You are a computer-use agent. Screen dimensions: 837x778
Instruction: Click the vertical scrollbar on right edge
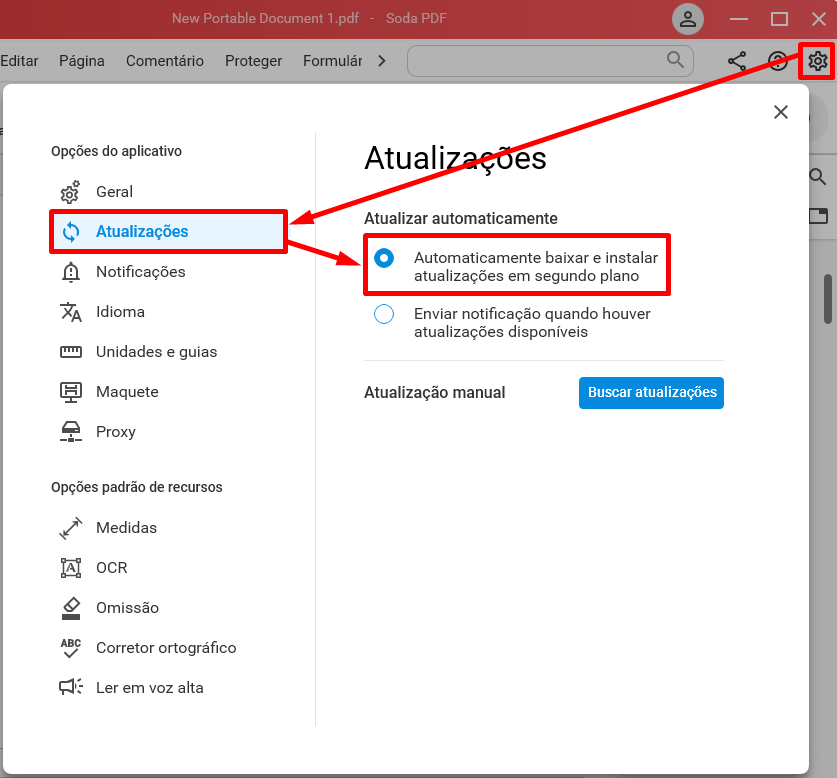828,299
